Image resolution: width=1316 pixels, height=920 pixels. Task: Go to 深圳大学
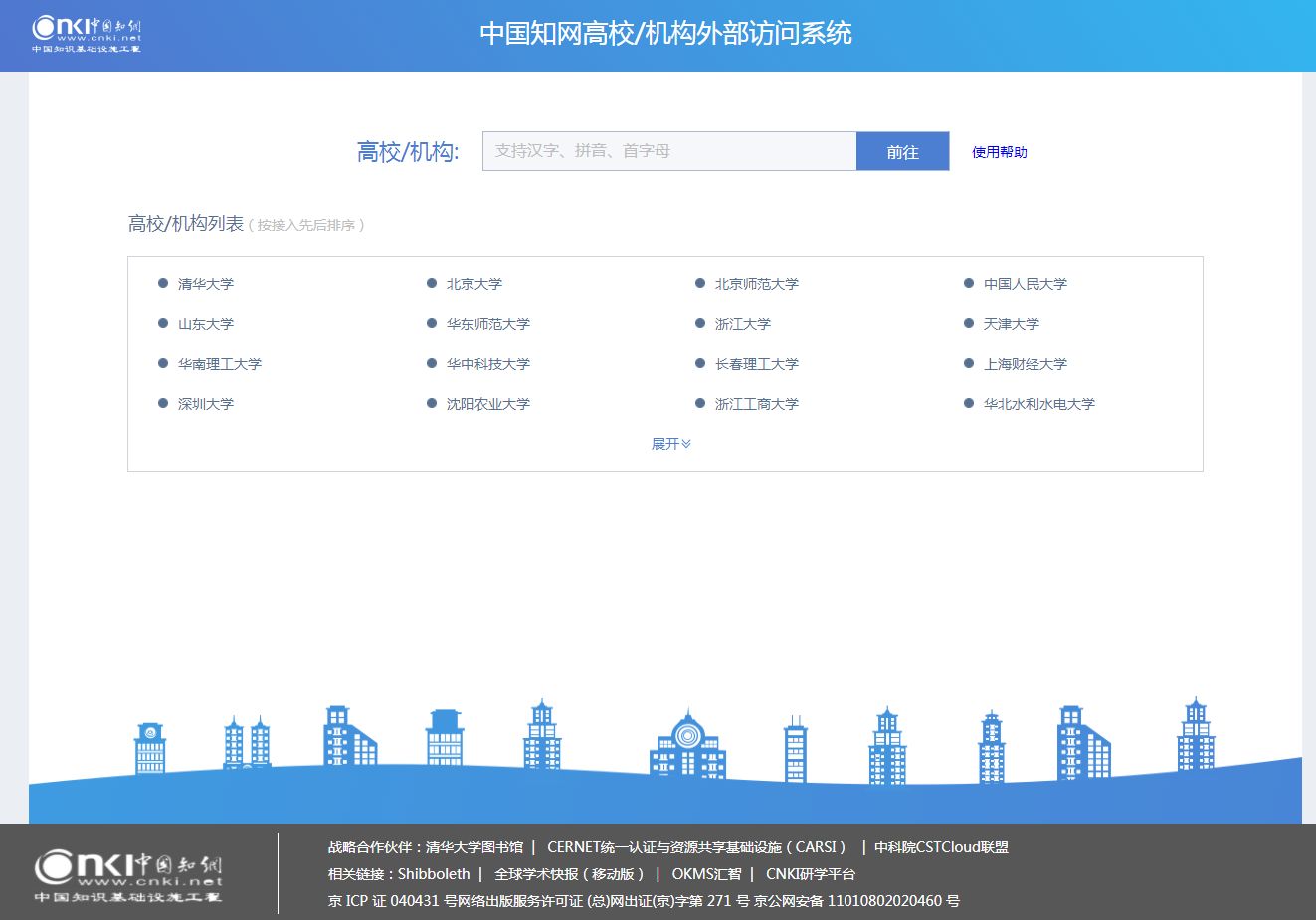tap(206, 404)
